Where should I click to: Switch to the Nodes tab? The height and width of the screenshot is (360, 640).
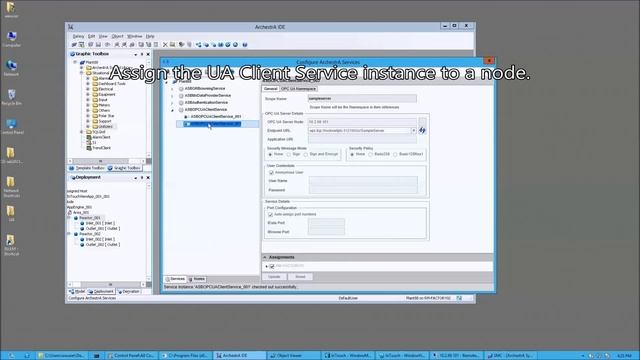[198, 279]
